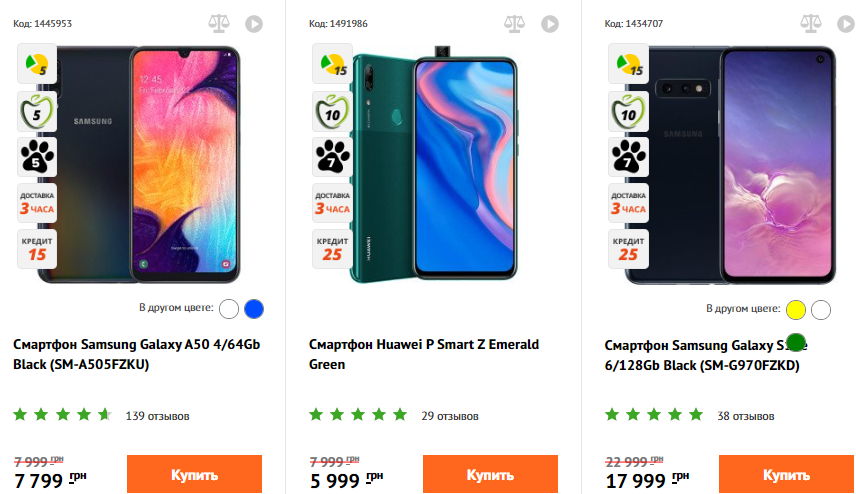
Task: Click 3-hour delivery badge on Galaxy A50
Action: pos(37,202)
